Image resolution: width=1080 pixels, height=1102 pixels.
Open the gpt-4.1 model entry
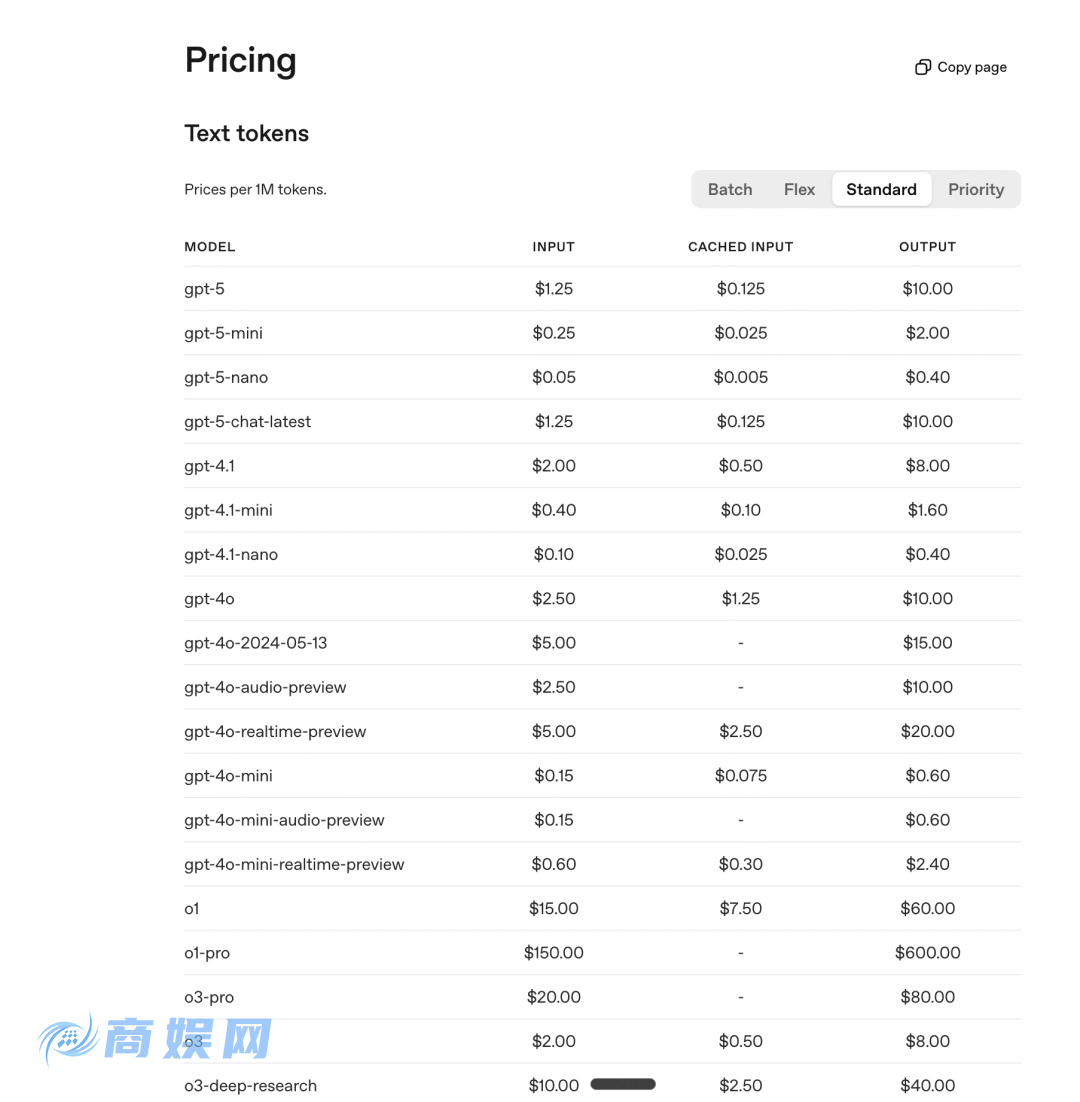click(x=209, y=465)
